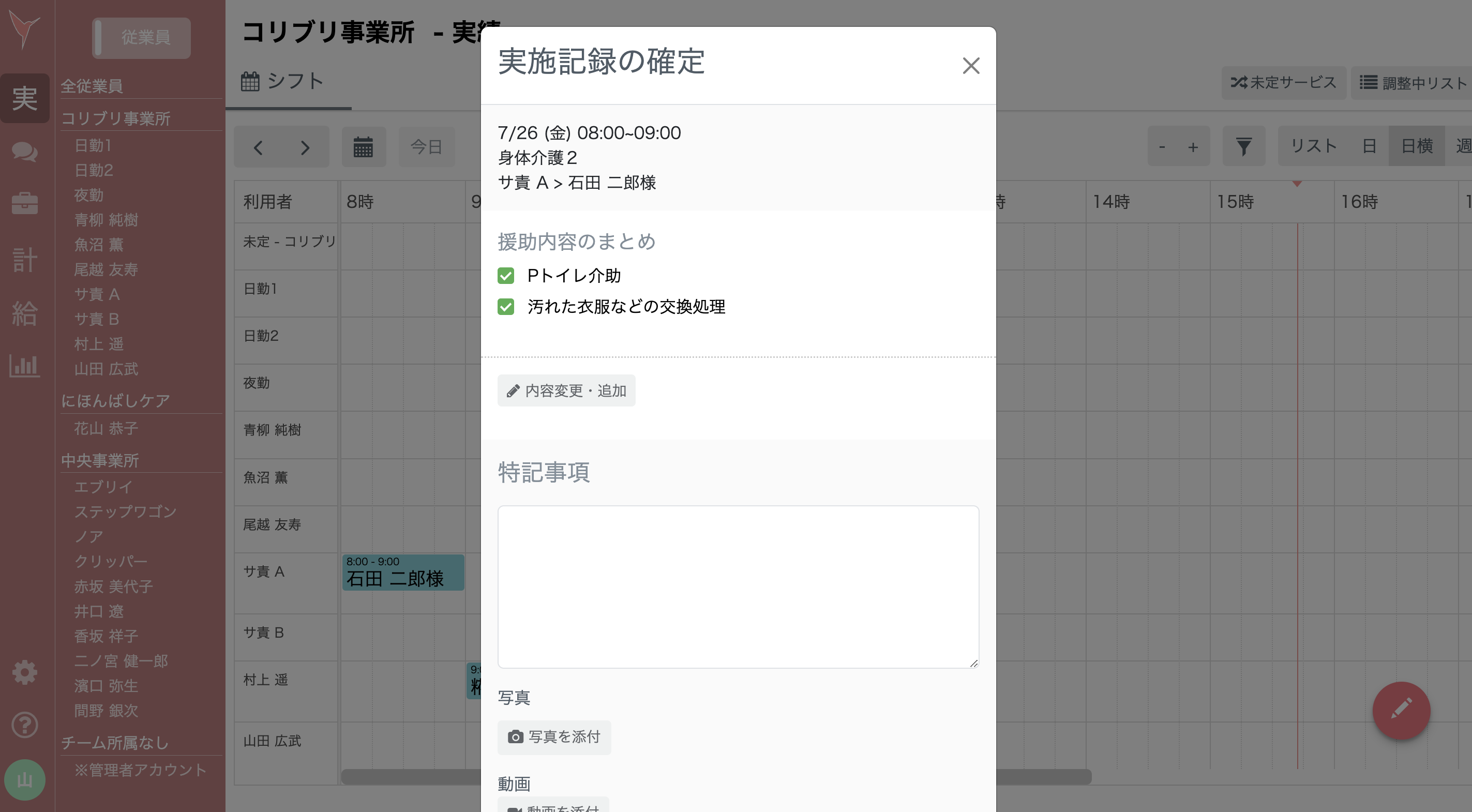Zoom in using the plus control
This screenshot has height=812, width=1472.
[x=1194, y=146]
